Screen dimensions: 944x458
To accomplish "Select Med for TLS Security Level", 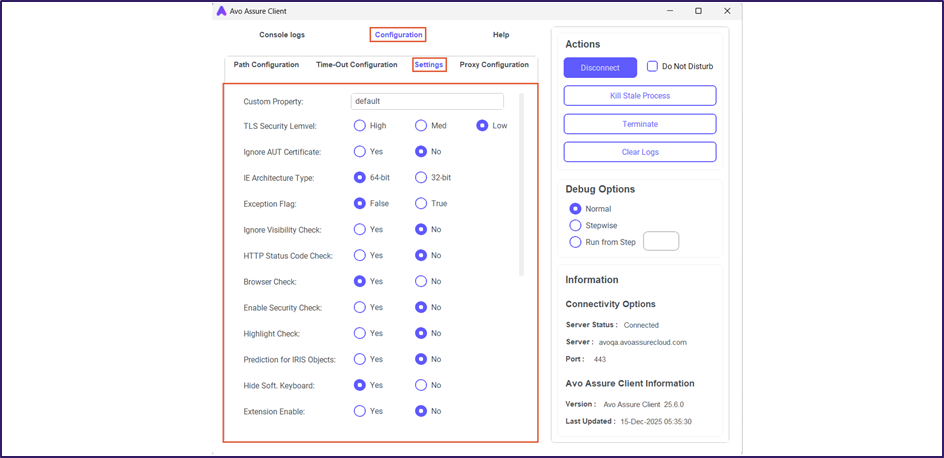I will 421,126.
